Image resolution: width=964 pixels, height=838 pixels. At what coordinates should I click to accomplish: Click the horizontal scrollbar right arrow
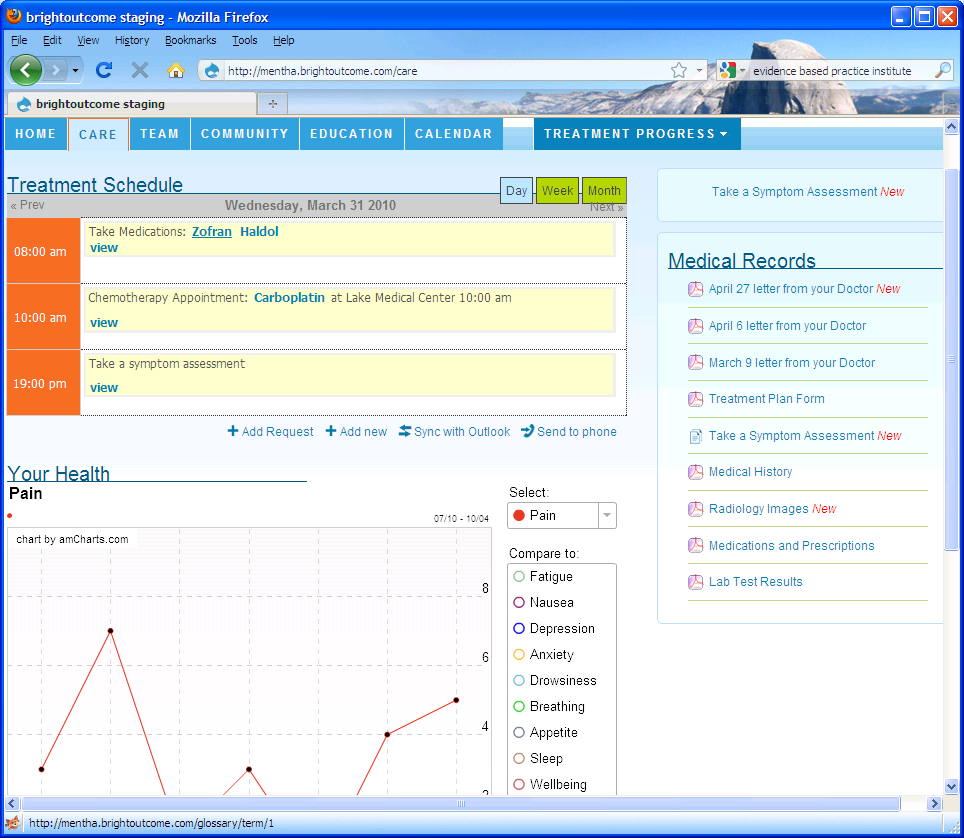[x=934, y=803]
